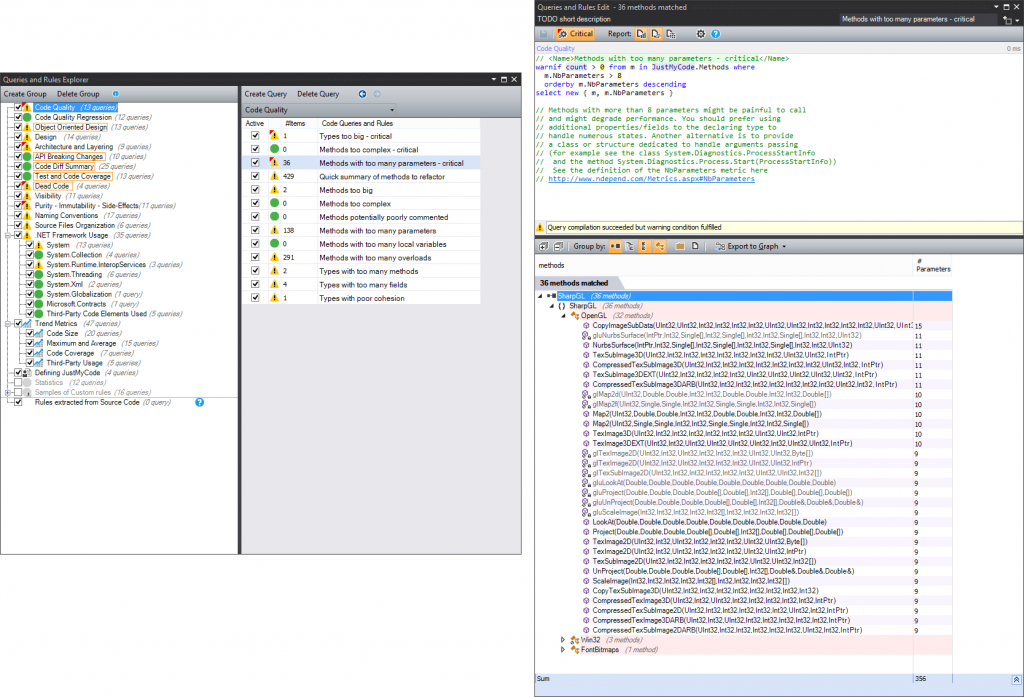Select the Visibility rule group

click(48, 195)
